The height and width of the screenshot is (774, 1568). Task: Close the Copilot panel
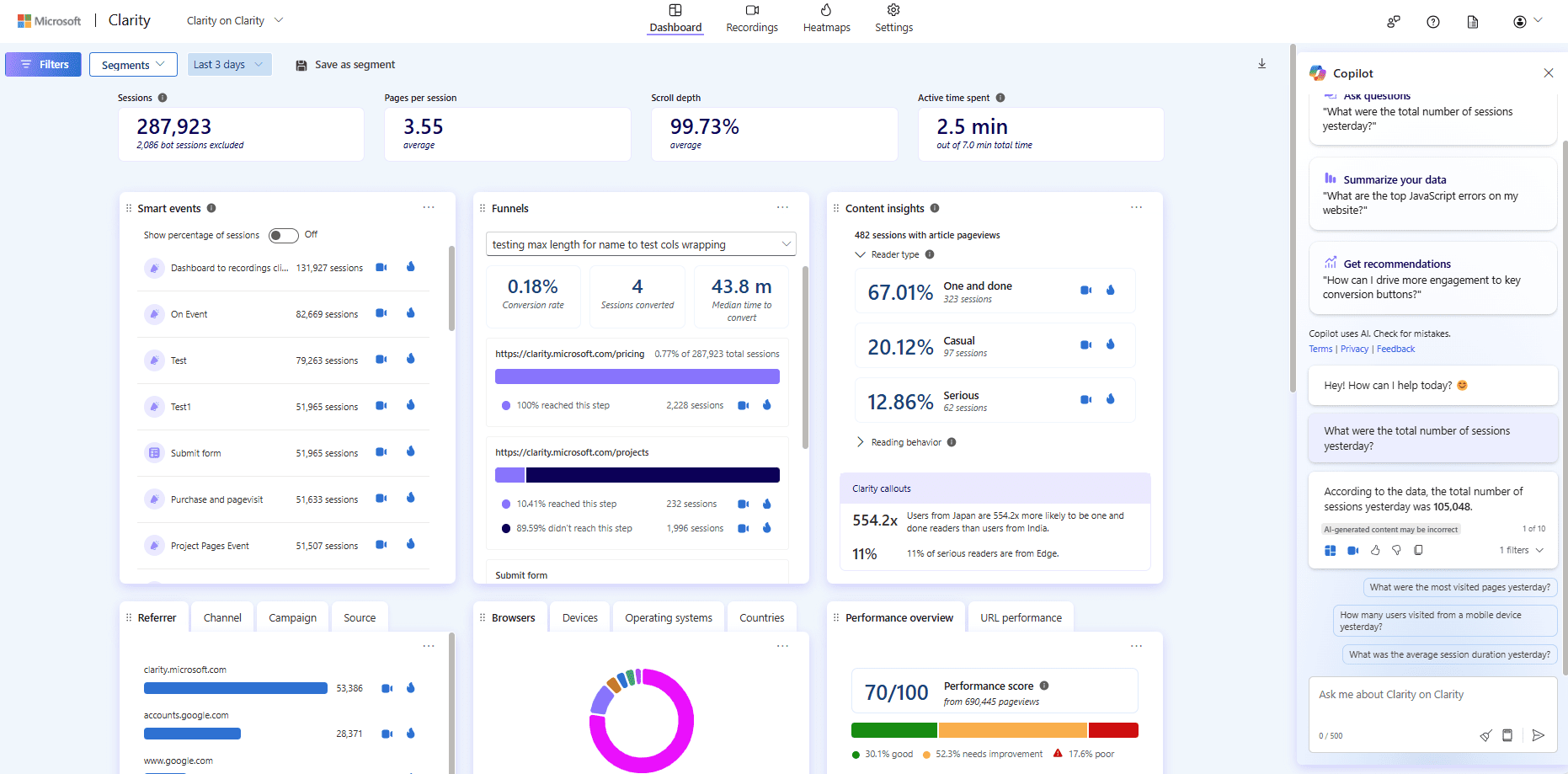(x=1548, y=73)
